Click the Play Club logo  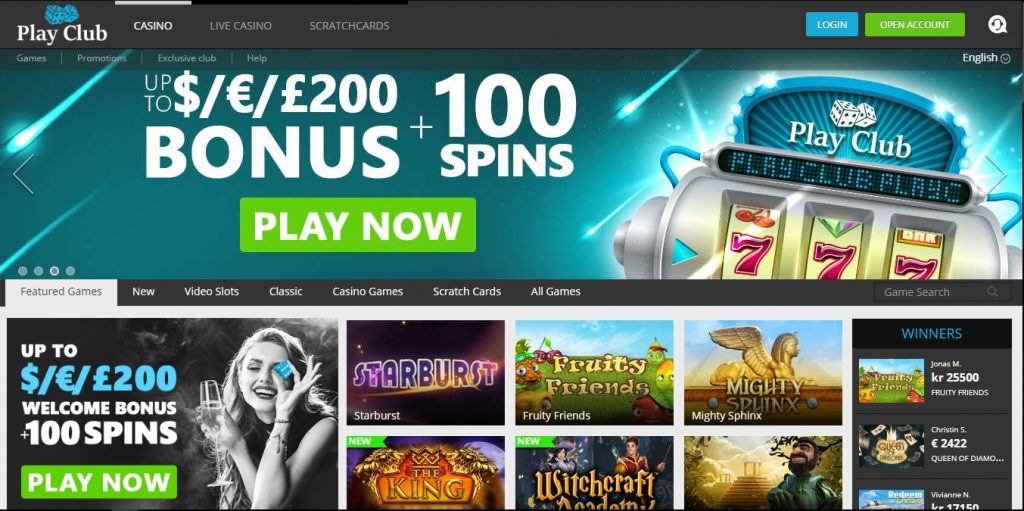click(62, 25)
